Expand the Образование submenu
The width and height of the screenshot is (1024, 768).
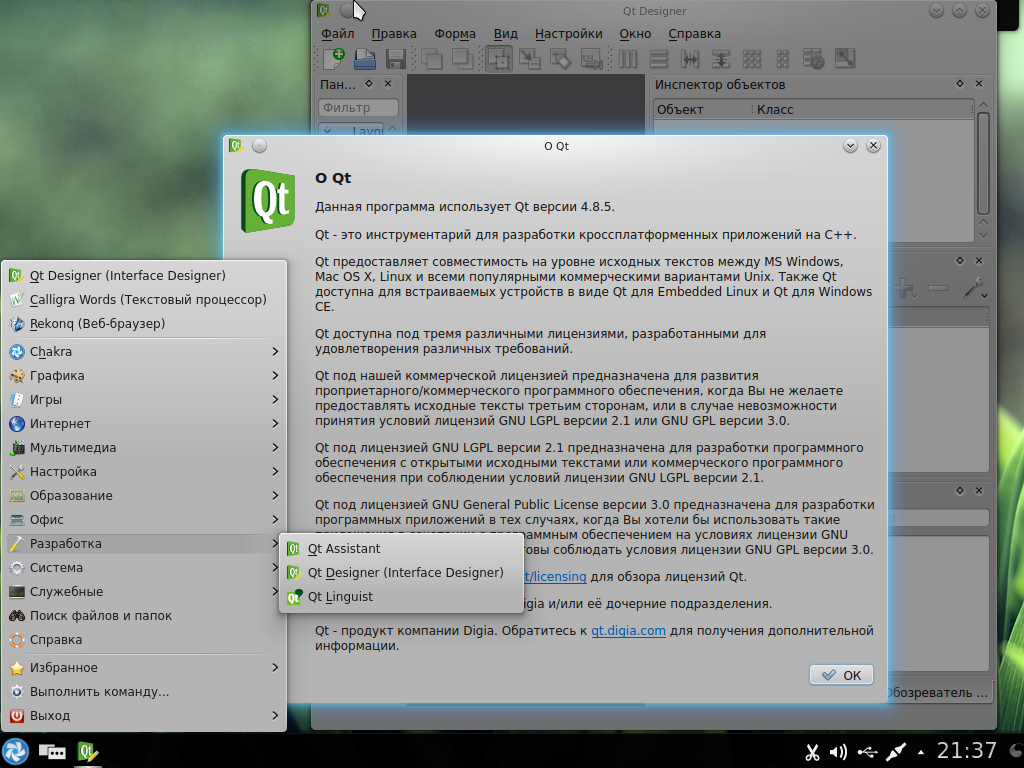pyautogui.click(x=144, y=496)
